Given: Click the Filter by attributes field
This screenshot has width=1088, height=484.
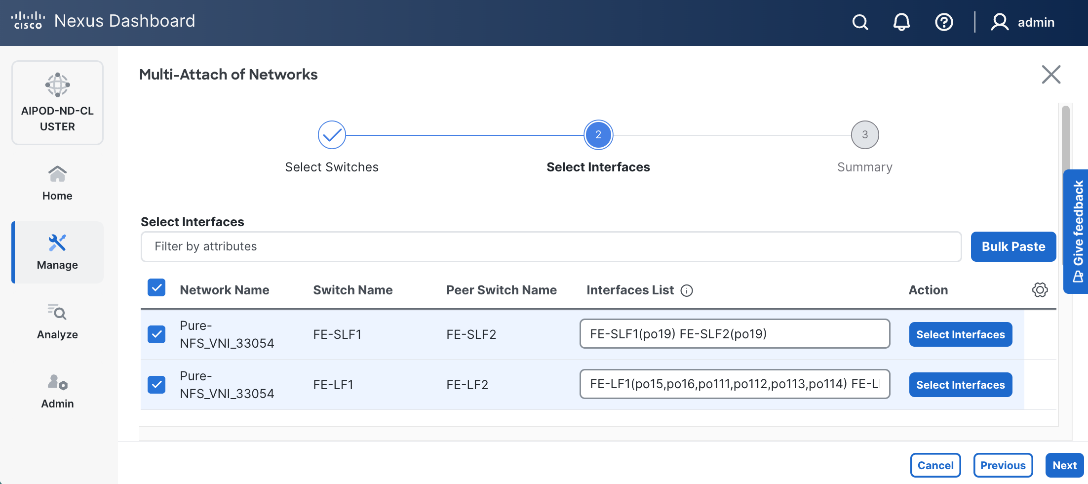Looking at the screenshot, I should click(551, 247).
